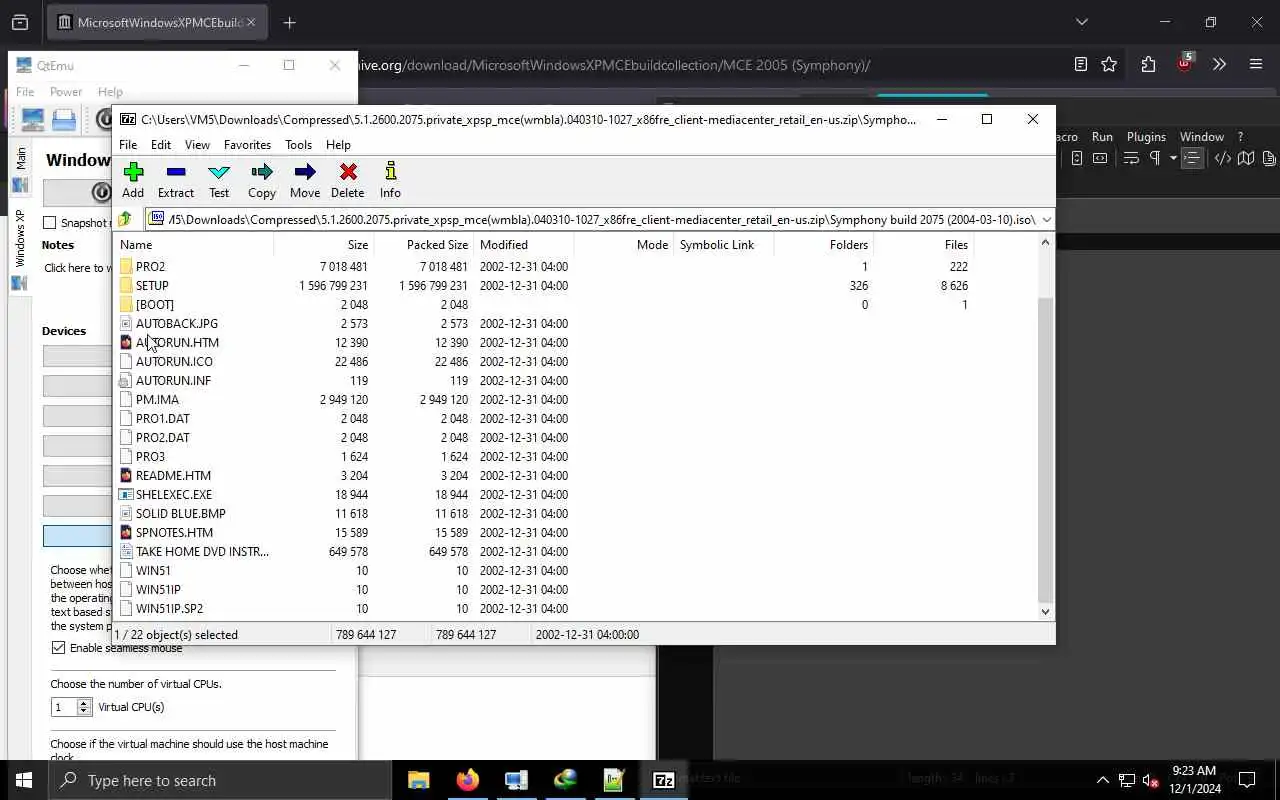
Task: Open the pilcrow dropdown arrow in Notepad++
Action: pyautogui.click(x=1173, y=158)
